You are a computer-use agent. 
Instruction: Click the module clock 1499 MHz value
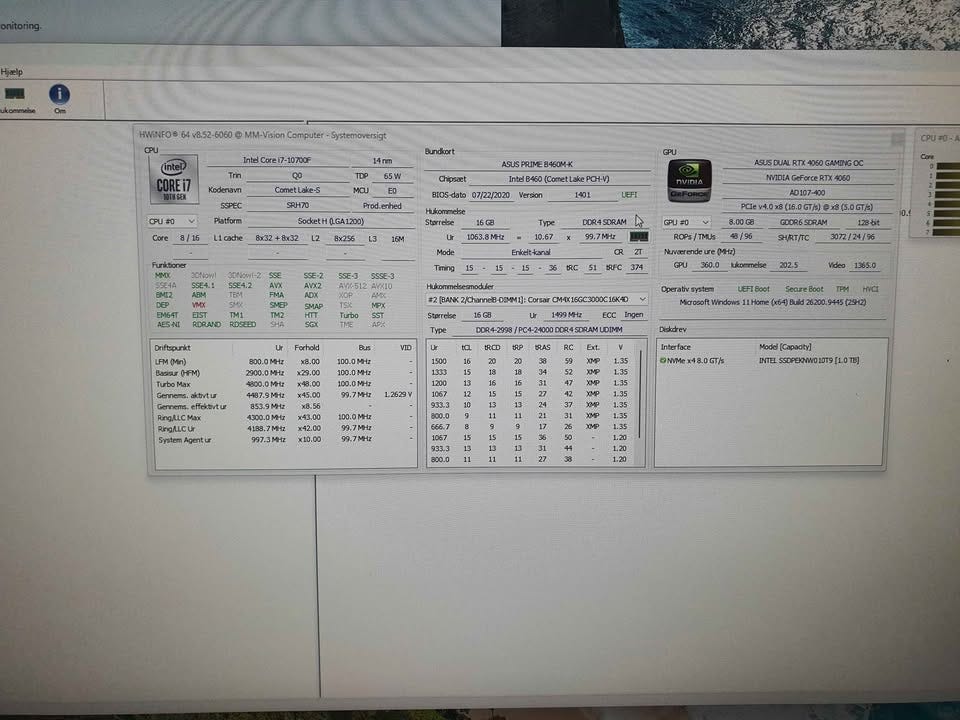coord(566,315)
